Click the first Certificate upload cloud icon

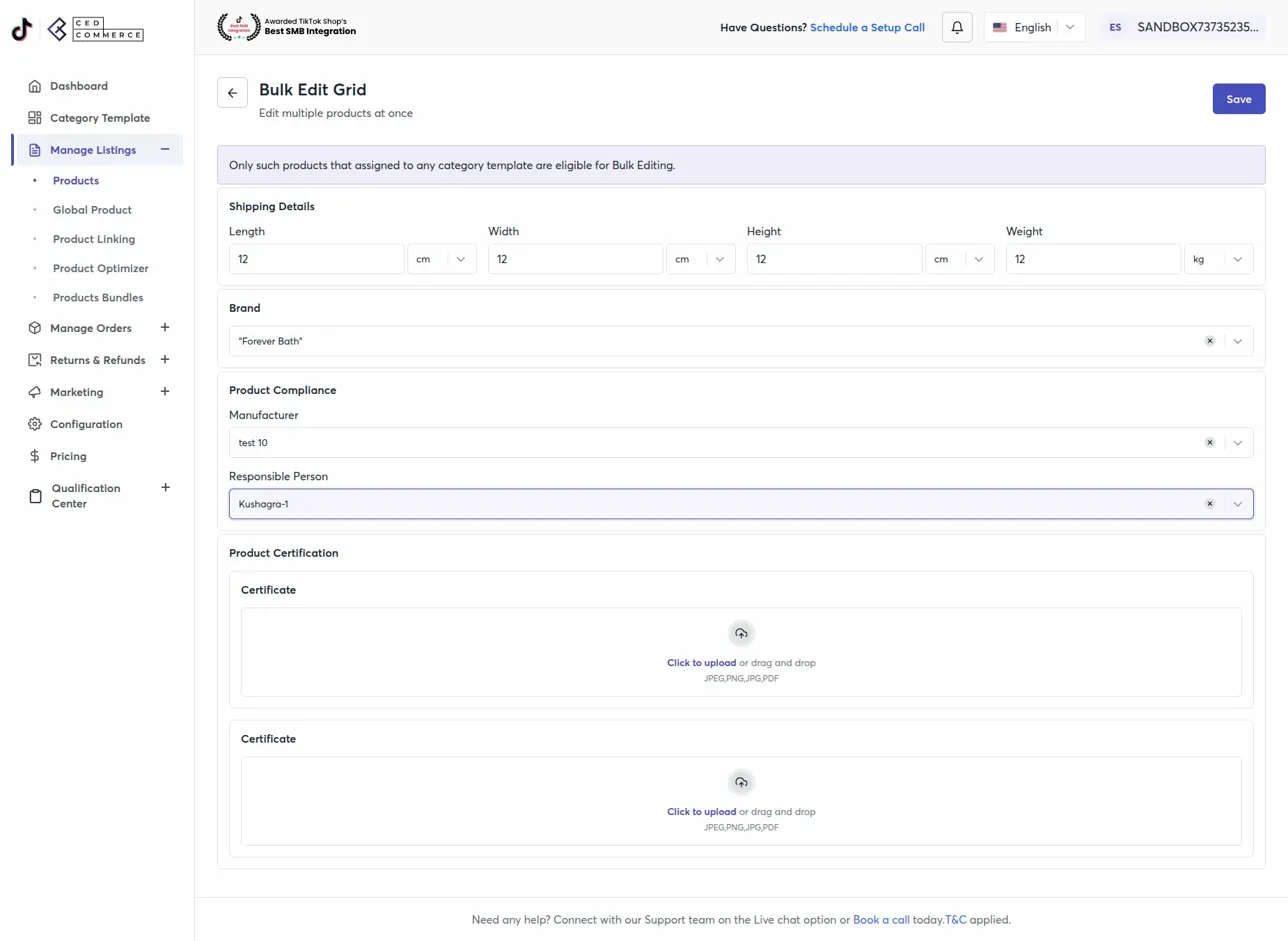(741, 633)
